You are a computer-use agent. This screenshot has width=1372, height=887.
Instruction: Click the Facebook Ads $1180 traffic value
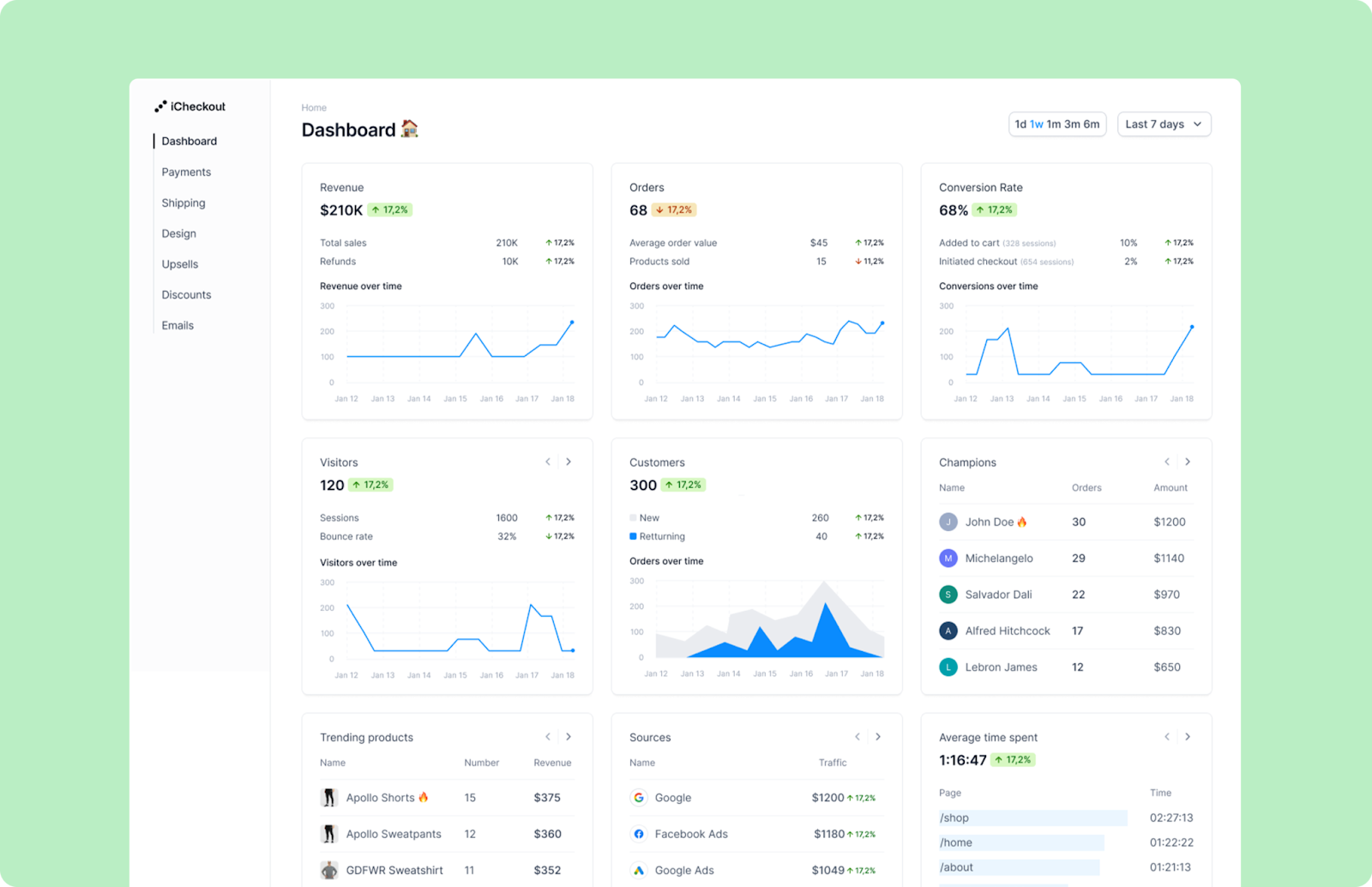click(829, 834)
